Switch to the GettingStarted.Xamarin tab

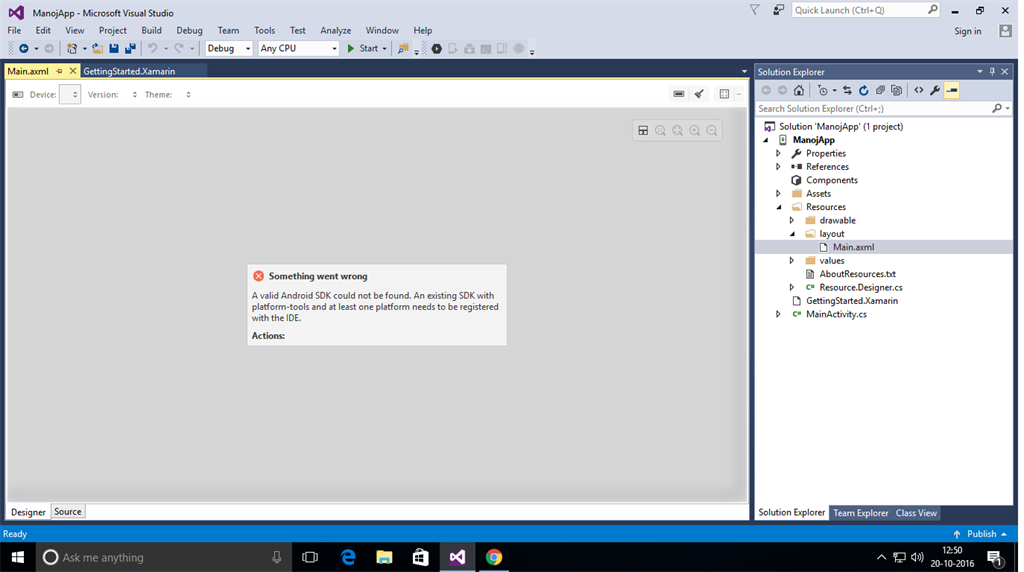click(129, 71)
